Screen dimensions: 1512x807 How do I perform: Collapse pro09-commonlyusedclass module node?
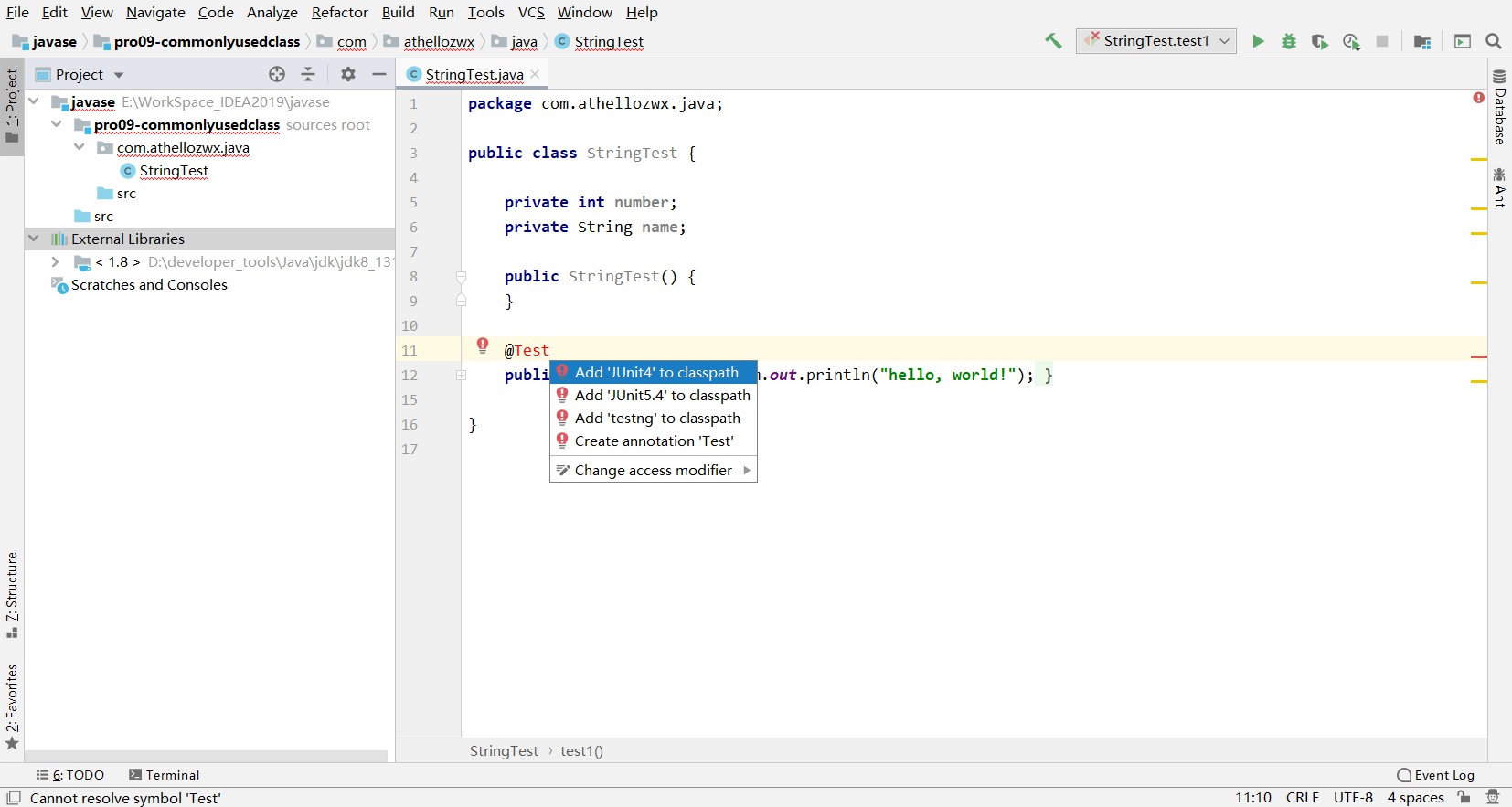click(57, 124)
